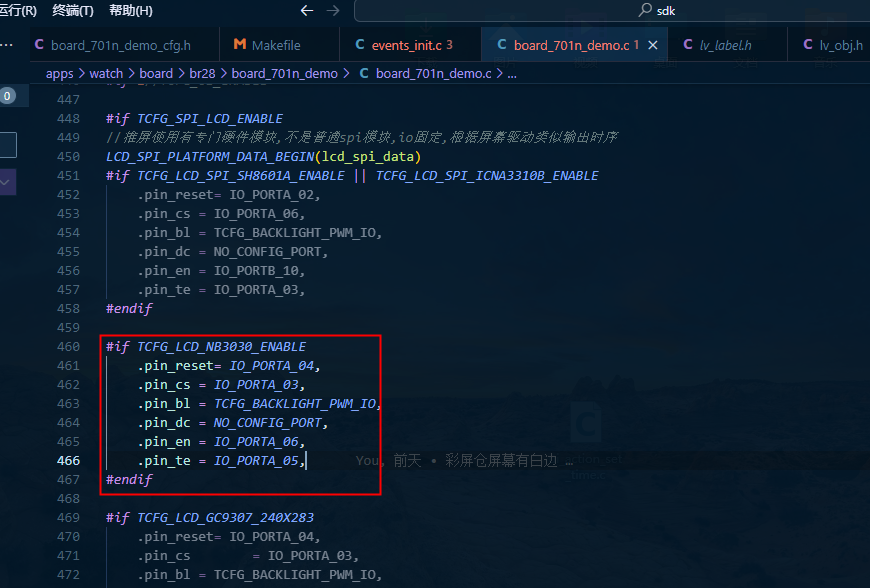Go back with the left arrow
The height and width of the screenshot is (588, 870).
(307, 11)
